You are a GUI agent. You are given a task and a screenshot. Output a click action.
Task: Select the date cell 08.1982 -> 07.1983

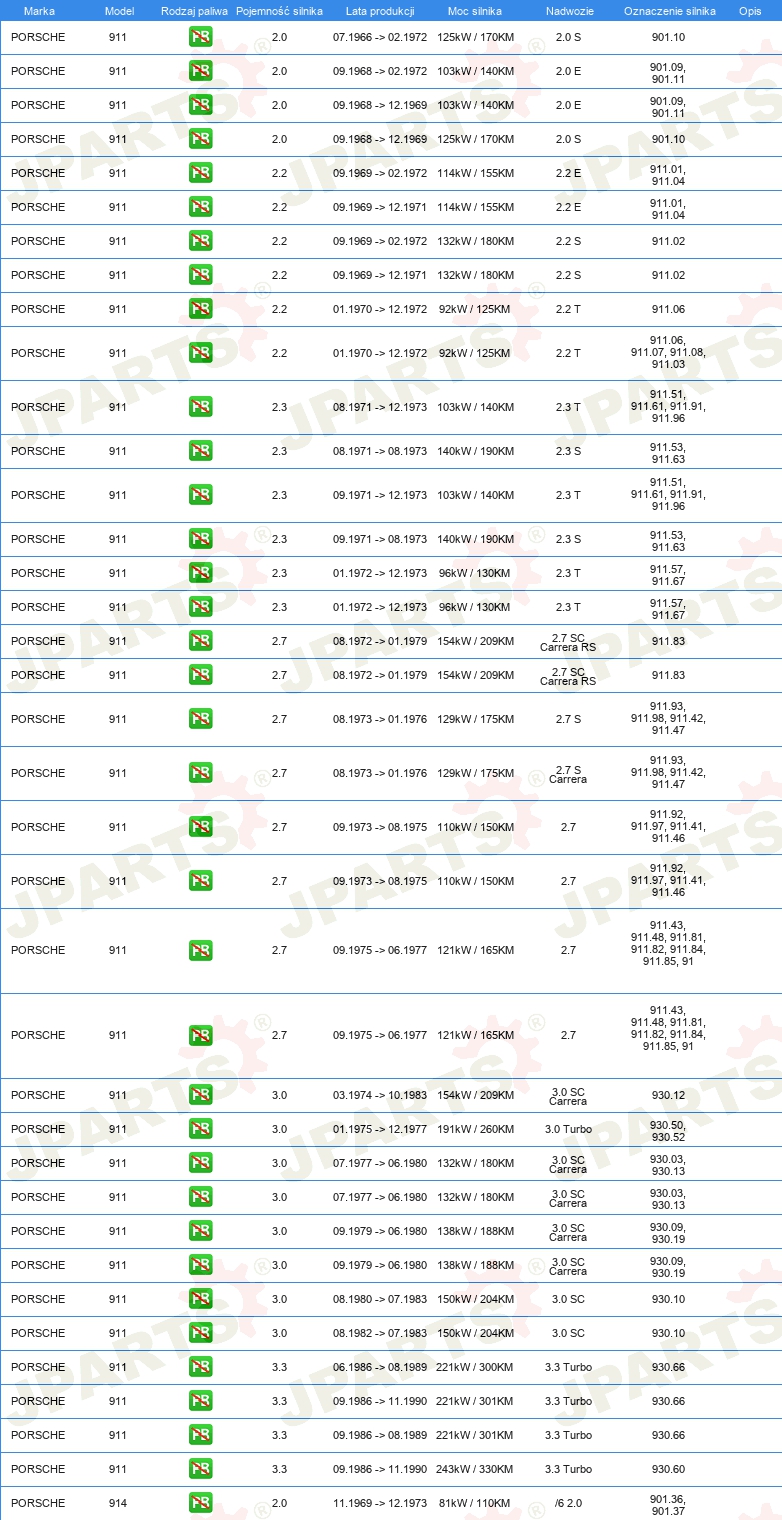pos(380,1333)
